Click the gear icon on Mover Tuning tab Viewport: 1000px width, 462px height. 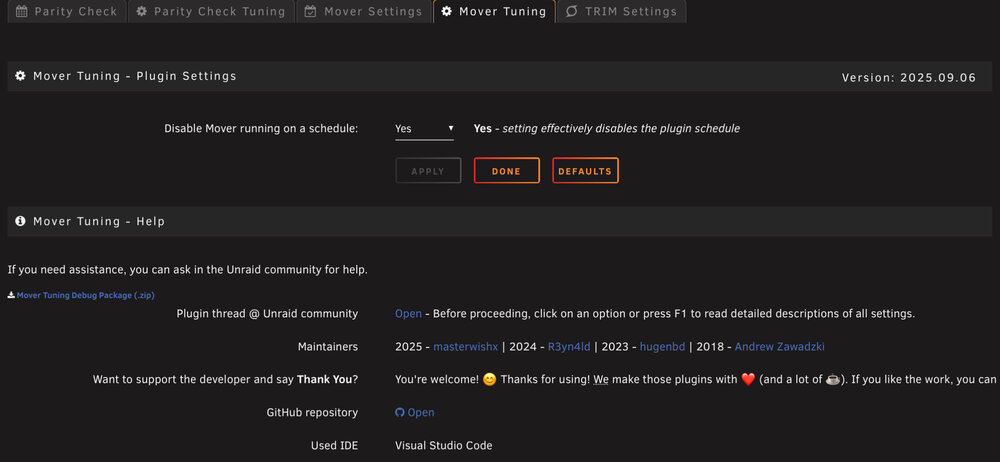[446, 11]
